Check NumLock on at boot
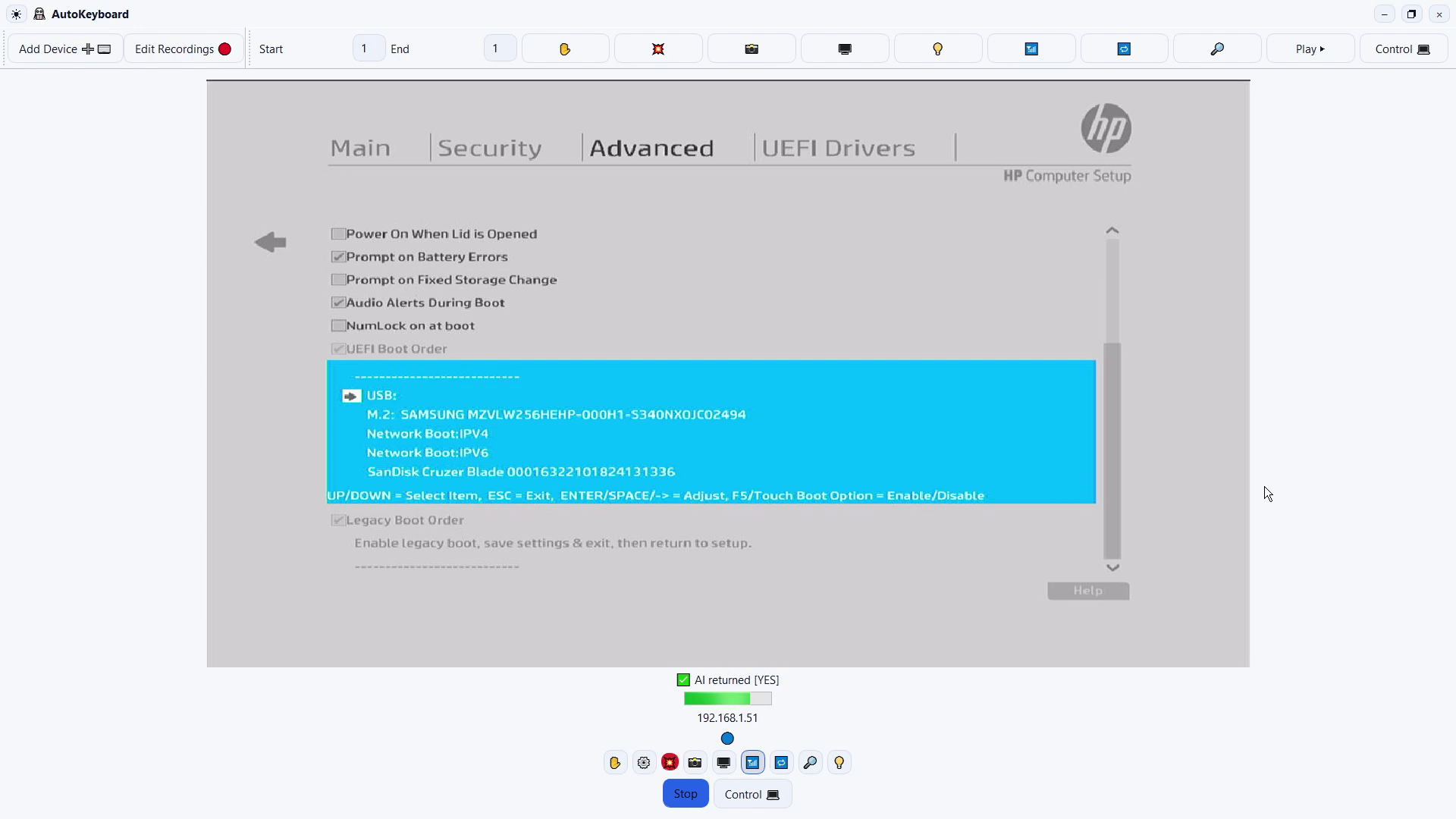1456x819 pixels. [x=338, y=325]
